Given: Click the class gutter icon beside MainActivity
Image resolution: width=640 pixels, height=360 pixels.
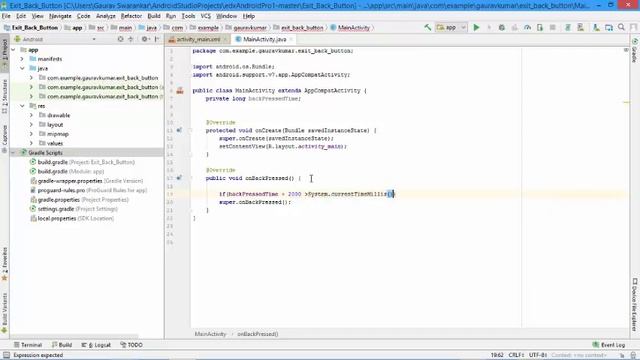Looking at the screenshot, I should pyautogui.click(x=180, y=91).
